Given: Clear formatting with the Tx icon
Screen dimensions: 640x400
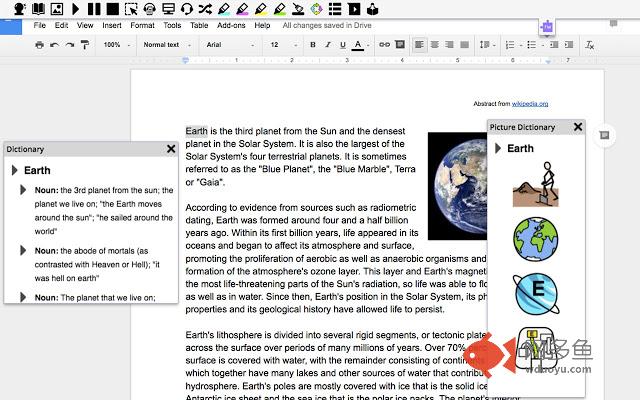Looking at the screenshot, I should pyautogui.click(x=589, y=45).
